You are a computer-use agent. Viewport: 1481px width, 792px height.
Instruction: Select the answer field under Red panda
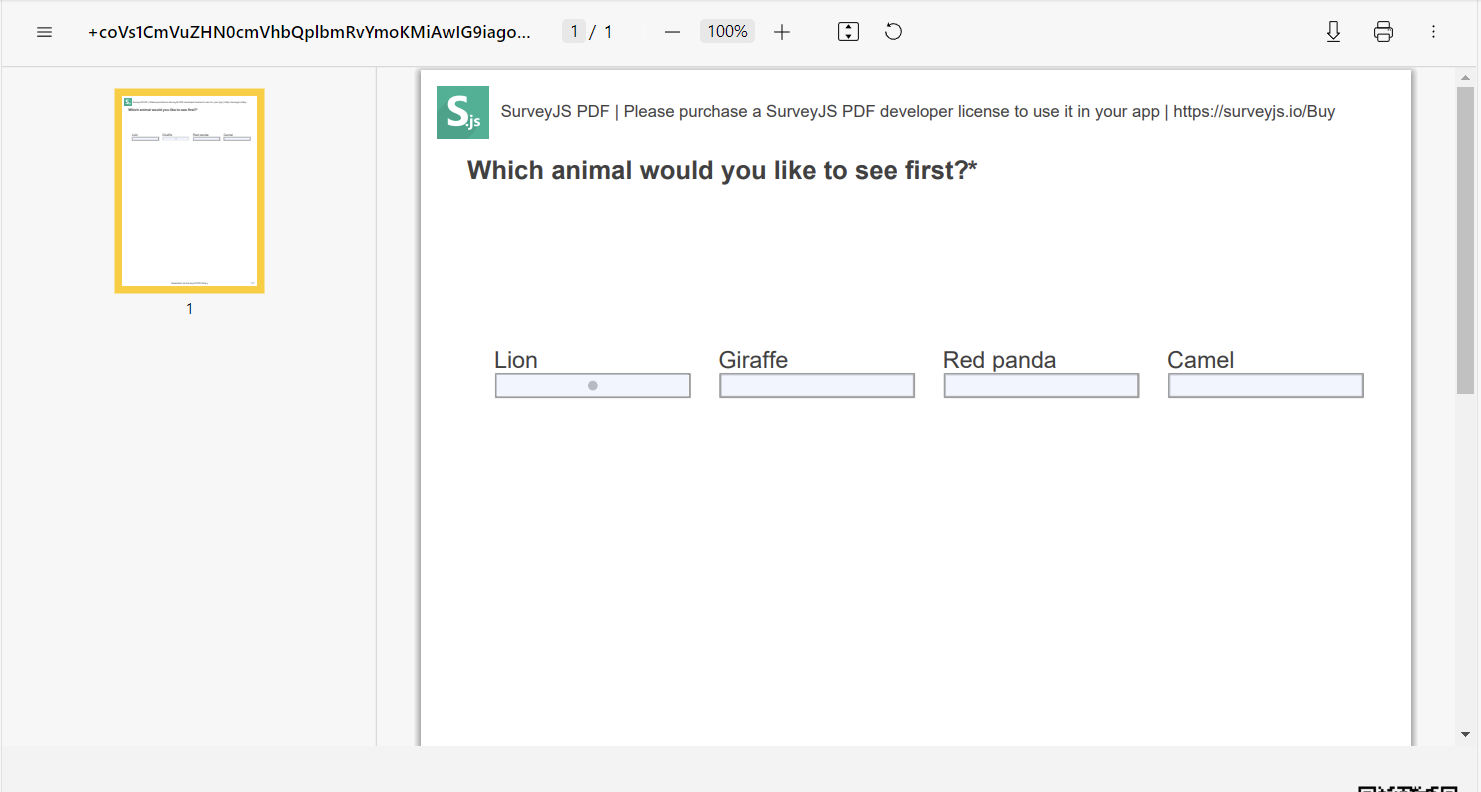coord(1040,385)
